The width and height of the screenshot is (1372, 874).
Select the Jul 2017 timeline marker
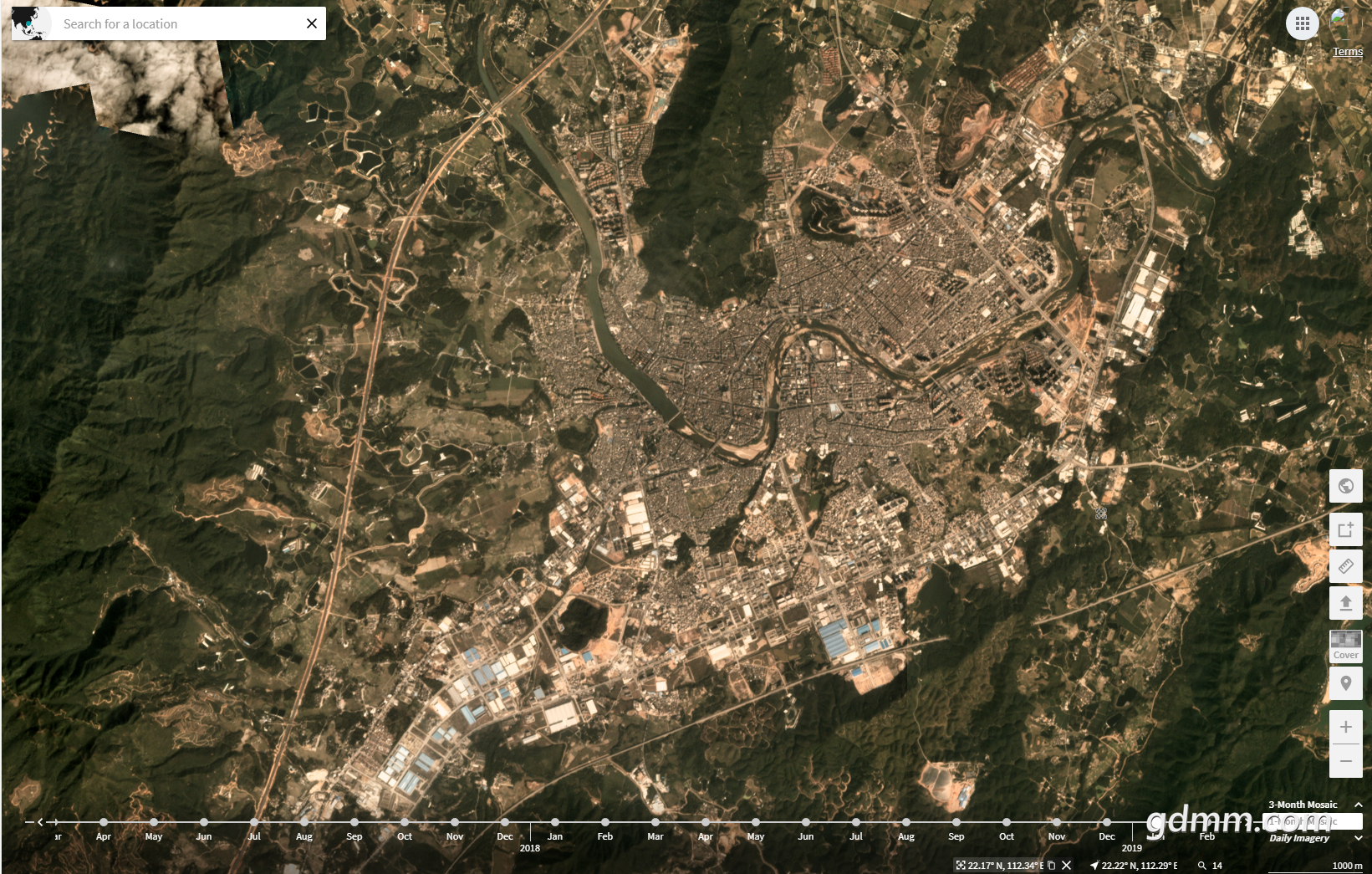point(254,822)
